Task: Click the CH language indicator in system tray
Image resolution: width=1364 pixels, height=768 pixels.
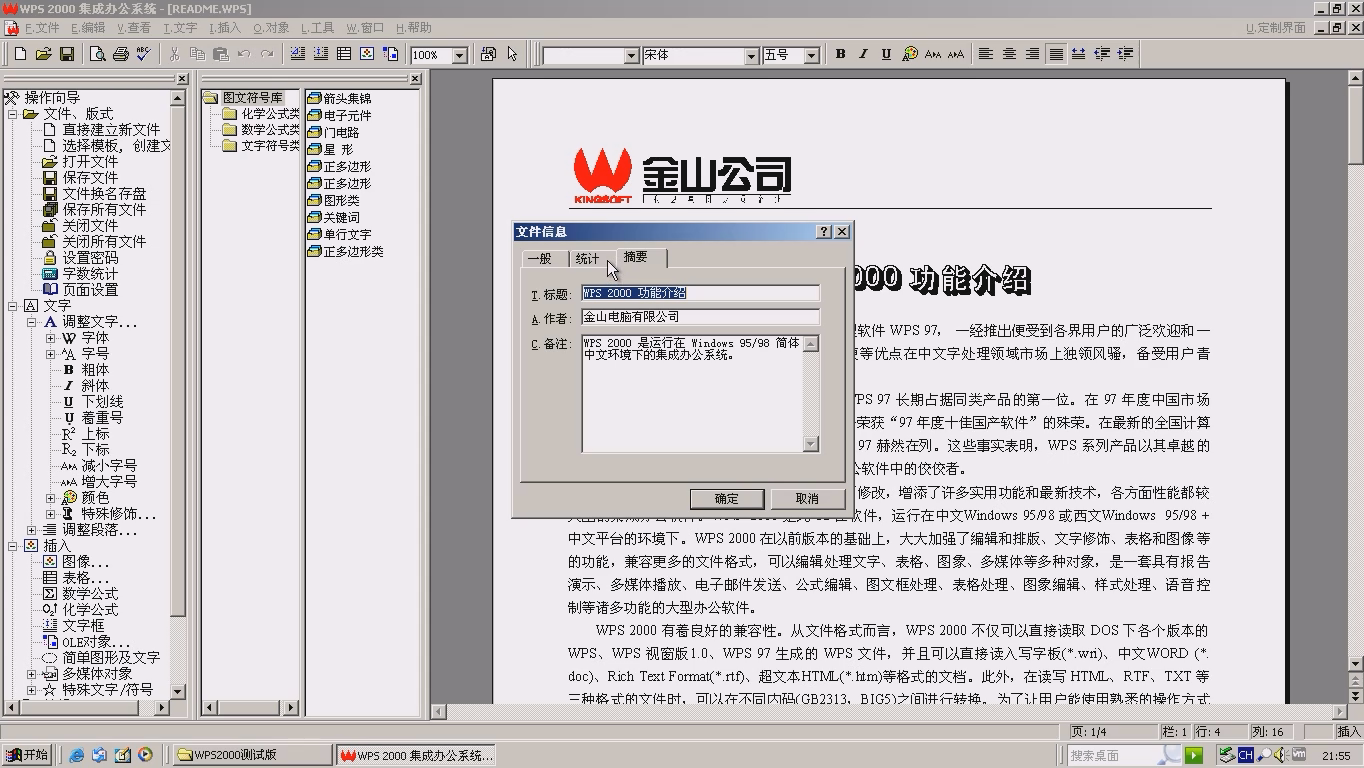Action: [x=1245, y=755]
